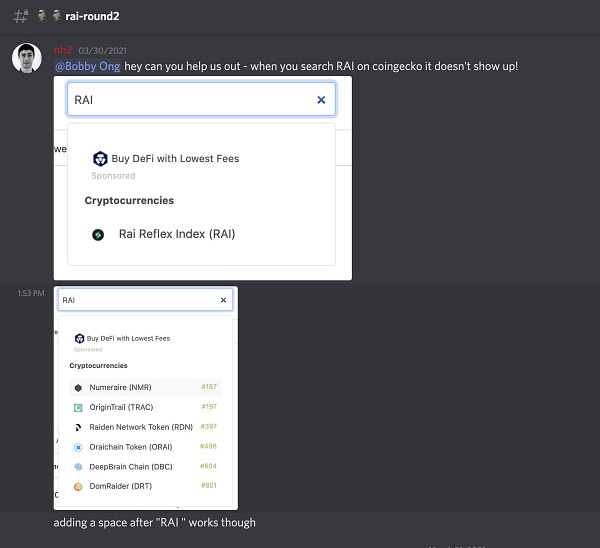Clear the small RAI search box with X
This screenshot has height=548, width=600.
[x=223, y=300]
